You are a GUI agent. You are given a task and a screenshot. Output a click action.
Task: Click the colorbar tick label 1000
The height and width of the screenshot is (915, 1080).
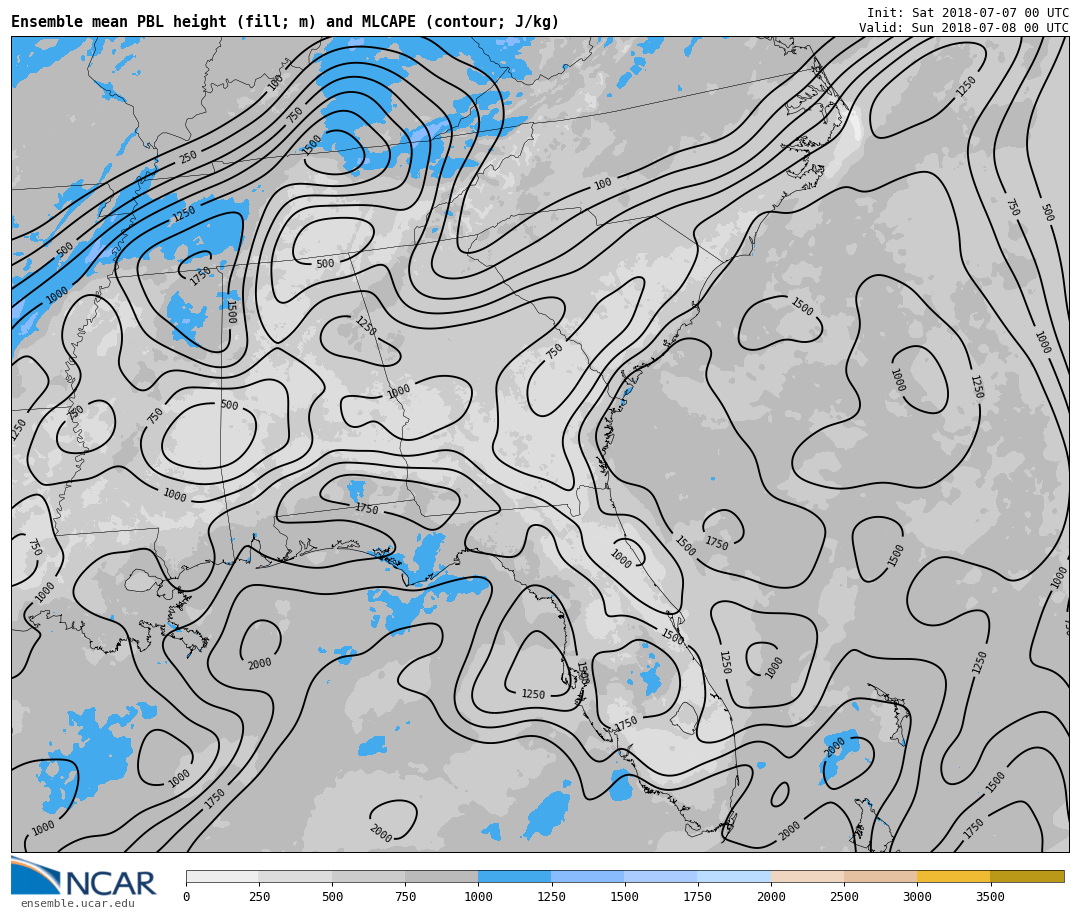pyautogui.click(x=478, y=896)
